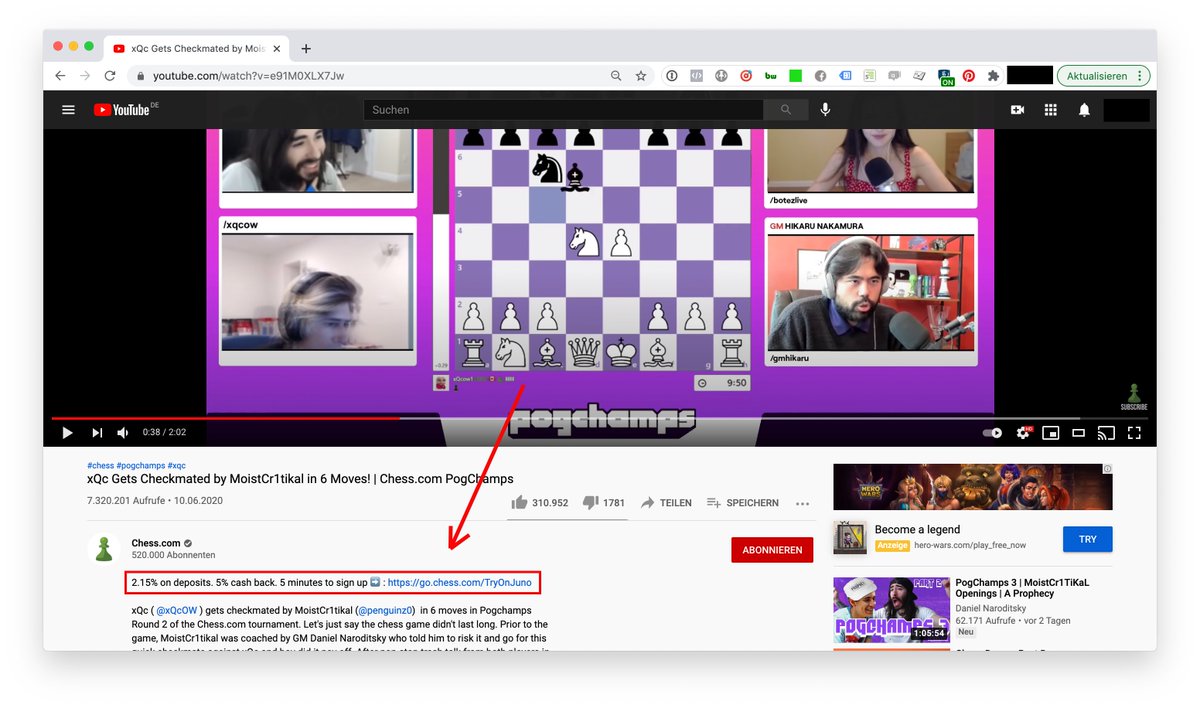Screen dimensions: 1200x708
Task: Cast the video with the Cast icon
Action: [x=1106, y=433]
